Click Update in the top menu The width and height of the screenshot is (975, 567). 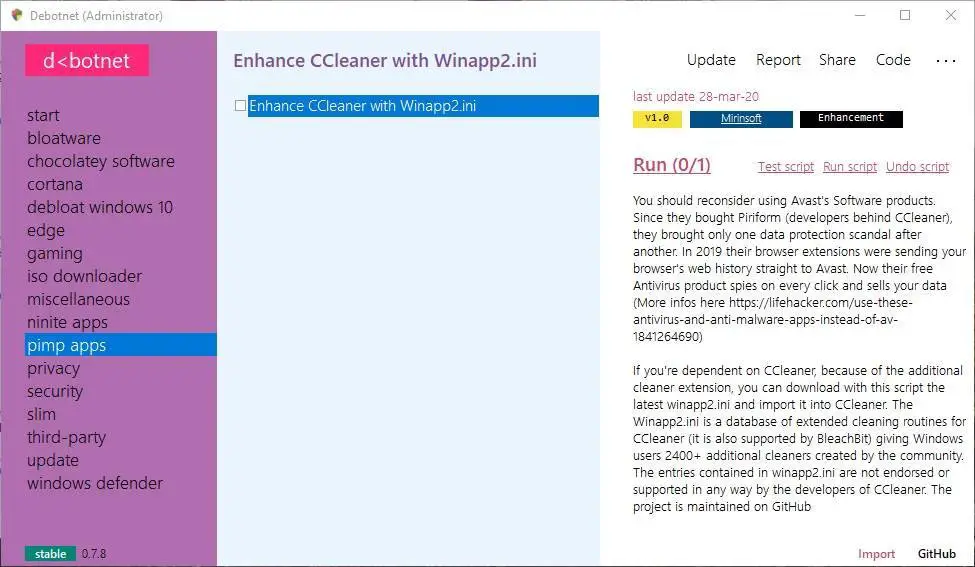[711, 60]
